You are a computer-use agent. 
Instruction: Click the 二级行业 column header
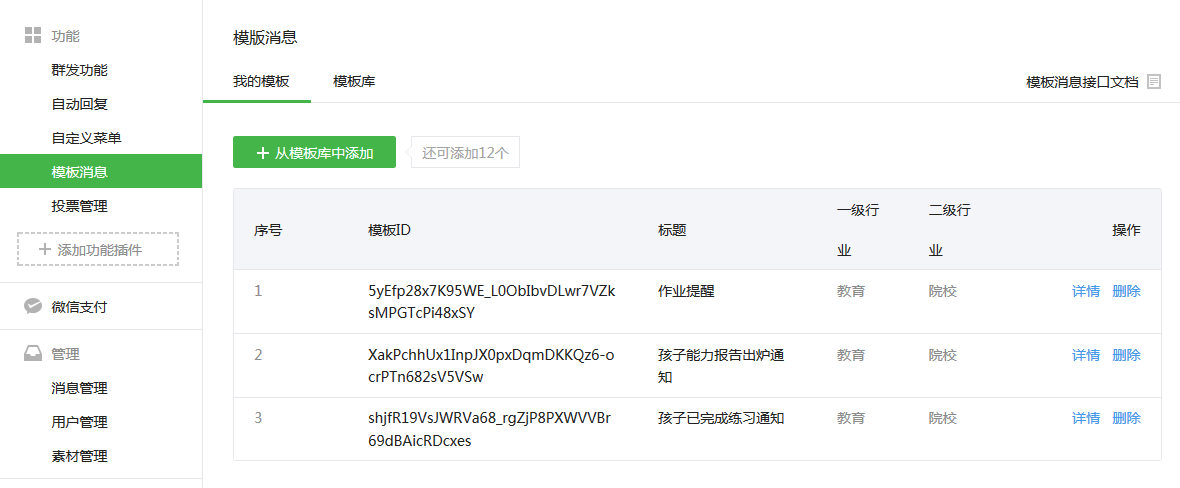pyautogui.click(x=950, y=230)
